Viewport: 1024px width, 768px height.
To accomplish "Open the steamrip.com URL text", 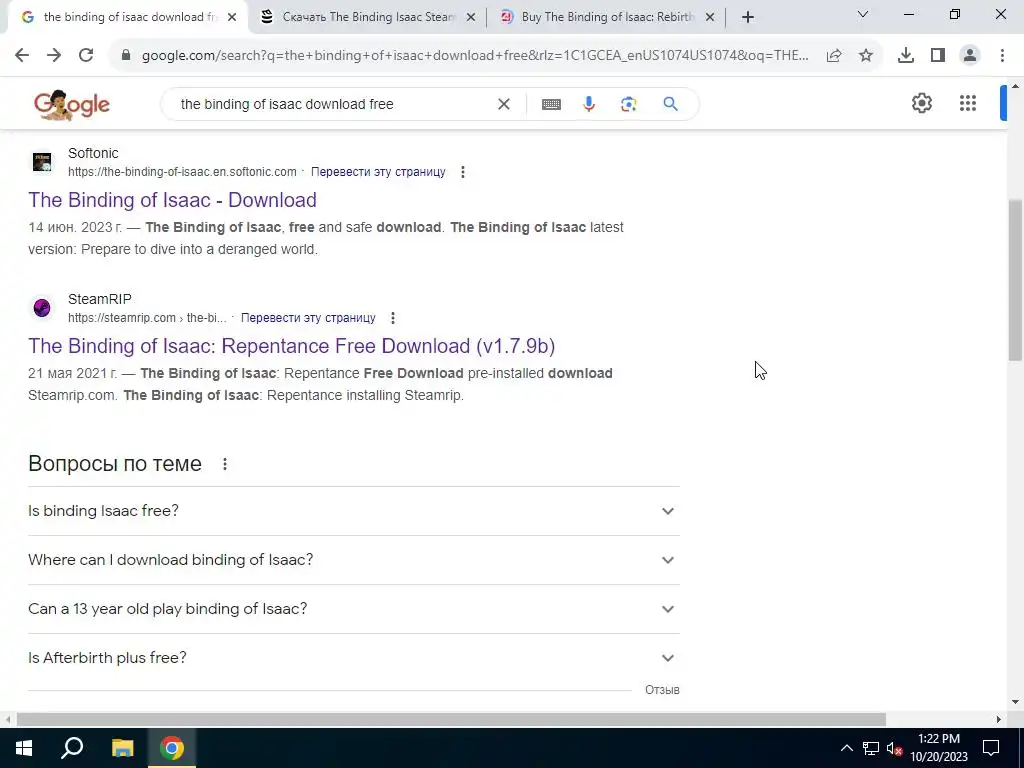I will tap(147, 318).
